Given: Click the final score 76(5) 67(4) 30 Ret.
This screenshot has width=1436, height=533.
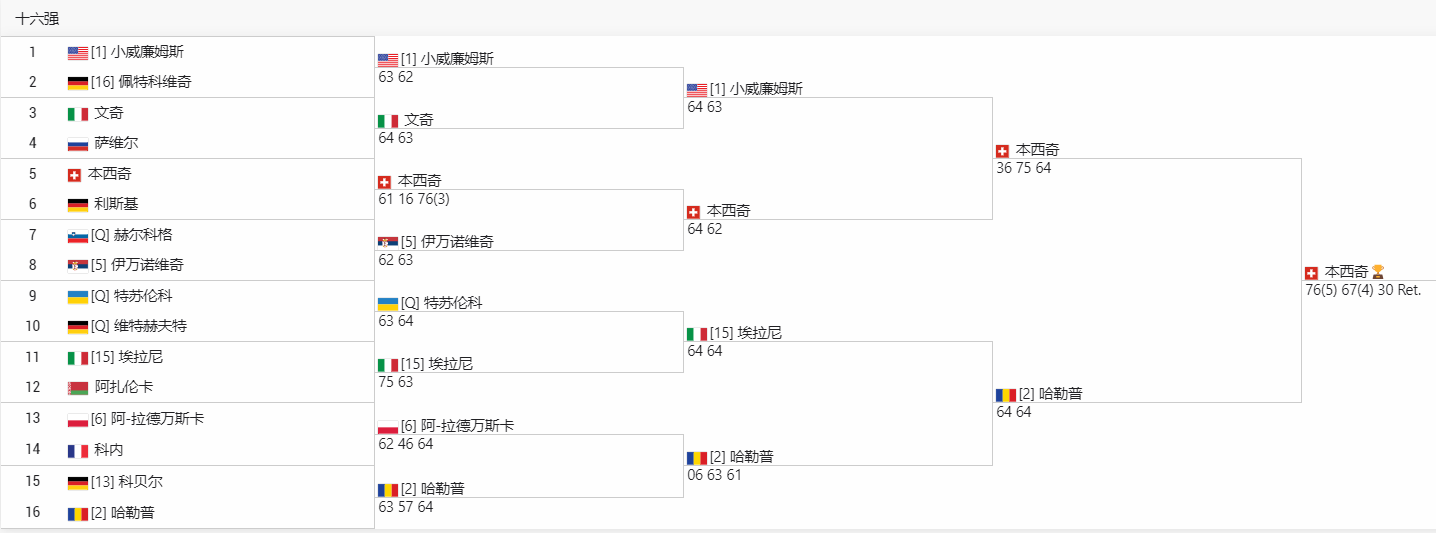Looking at the screenshot, I should click(1363, 290).
